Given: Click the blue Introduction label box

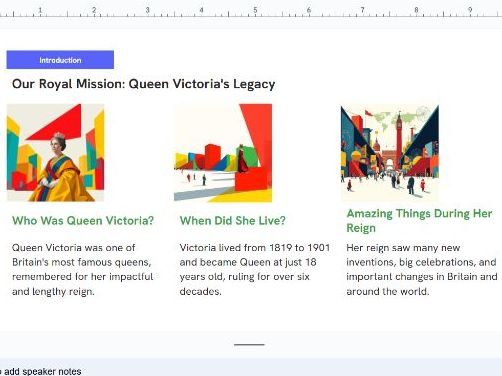Looking at the screenshot, I should pyautogui.click(x=60, y=60).
